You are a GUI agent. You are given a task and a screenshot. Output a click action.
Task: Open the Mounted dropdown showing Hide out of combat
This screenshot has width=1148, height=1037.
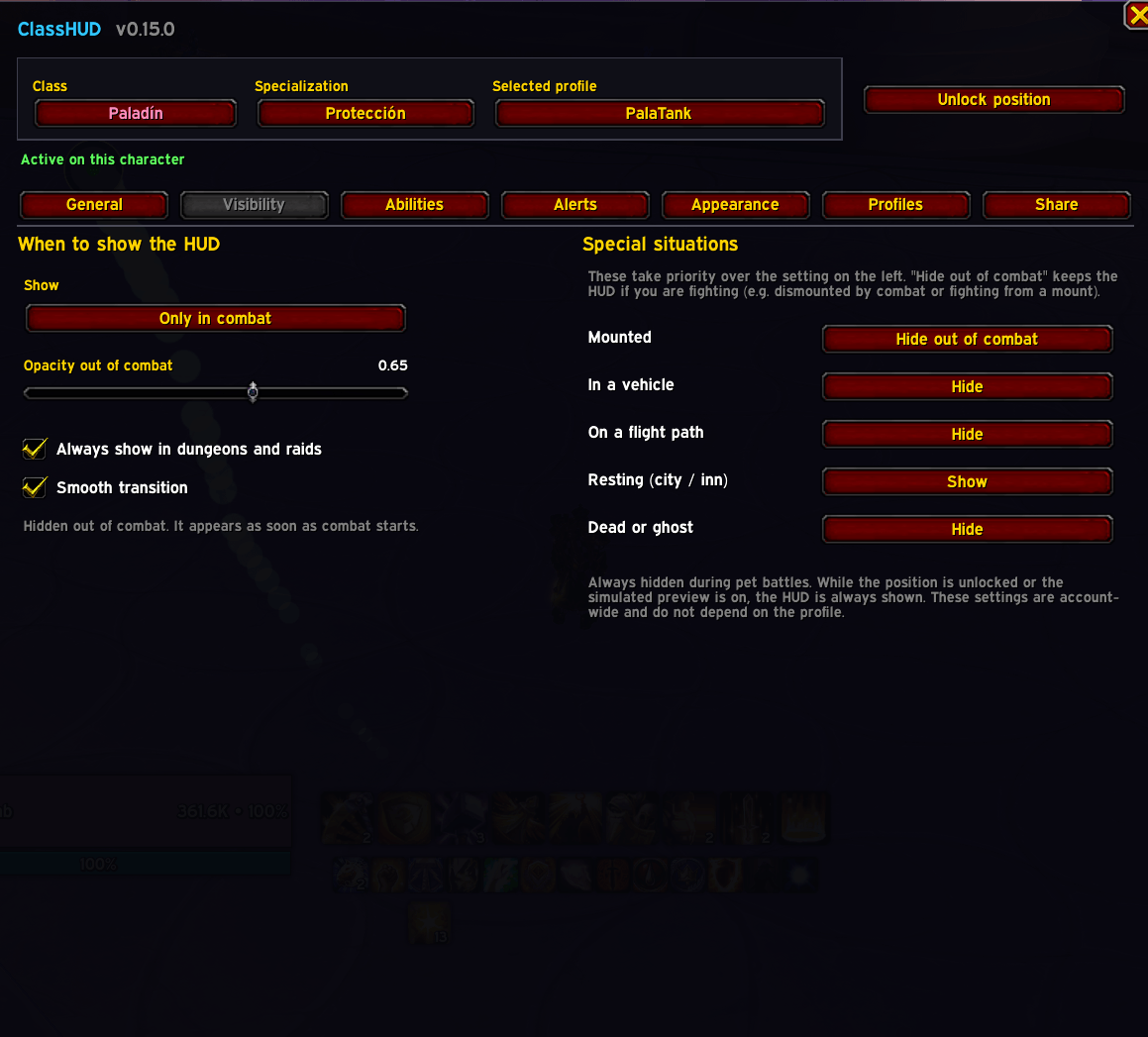tap(967, 339)
